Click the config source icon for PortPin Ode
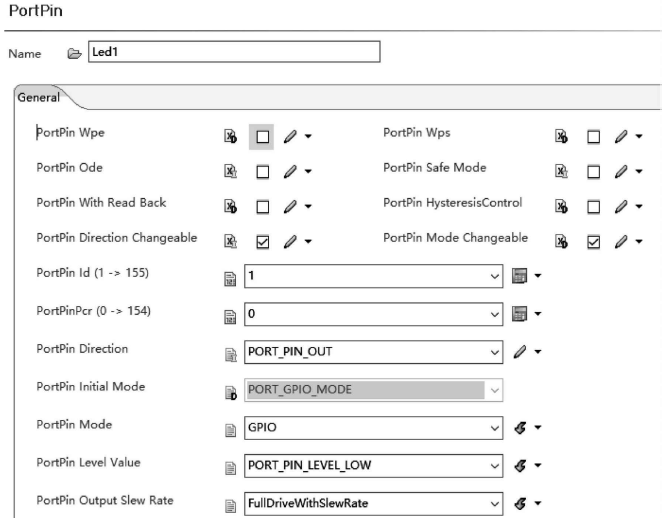The height and width of the screenshot is (520, 667). point(230,171)
